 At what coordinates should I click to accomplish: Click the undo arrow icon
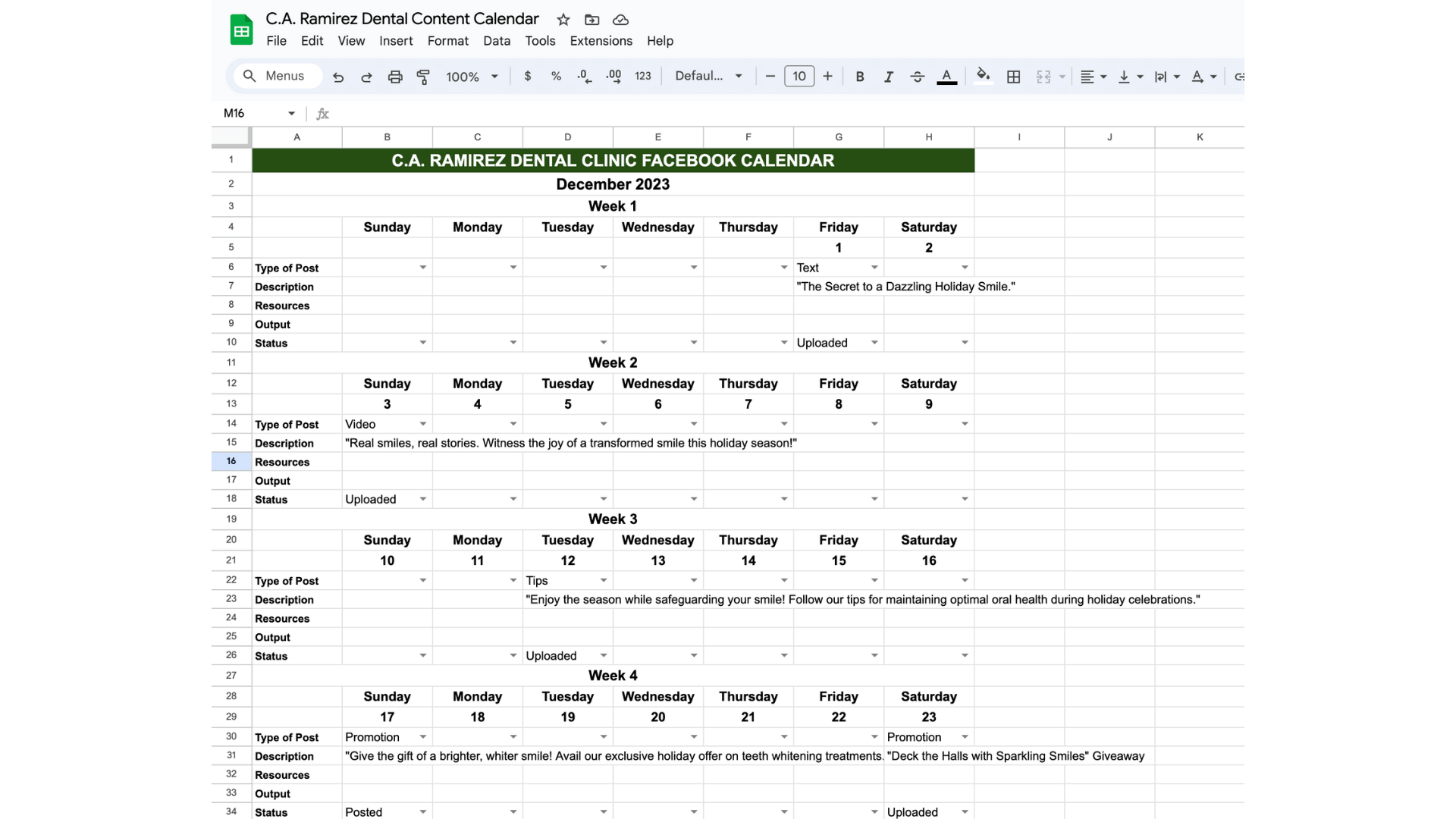tap(338, 77)
